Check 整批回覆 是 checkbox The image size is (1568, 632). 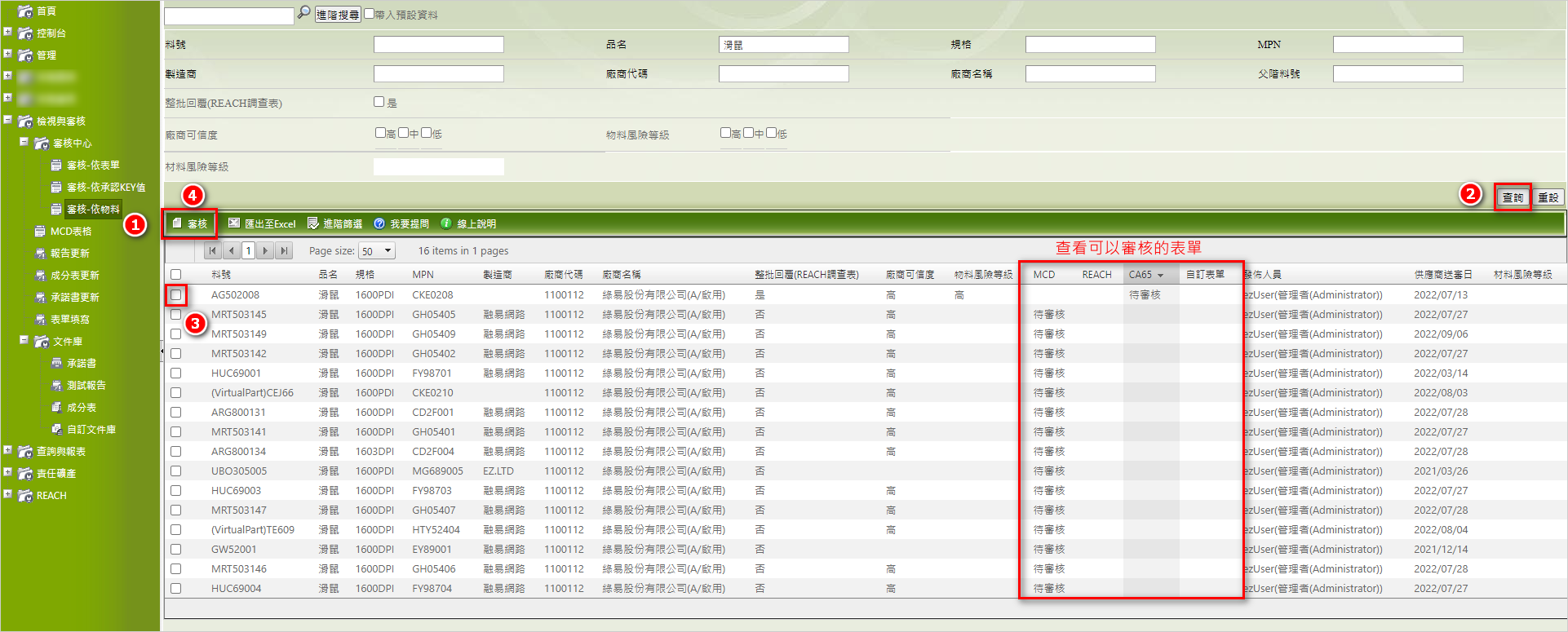(379, 102)
